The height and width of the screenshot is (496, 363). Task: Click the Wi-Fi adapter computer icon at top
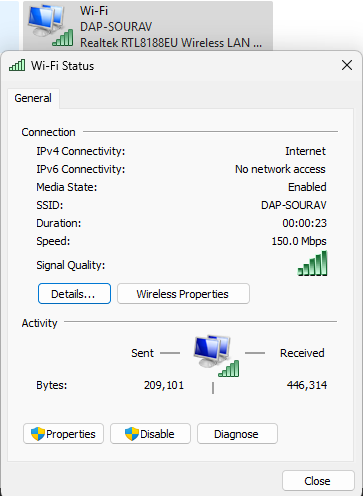(x=50, y=26)
